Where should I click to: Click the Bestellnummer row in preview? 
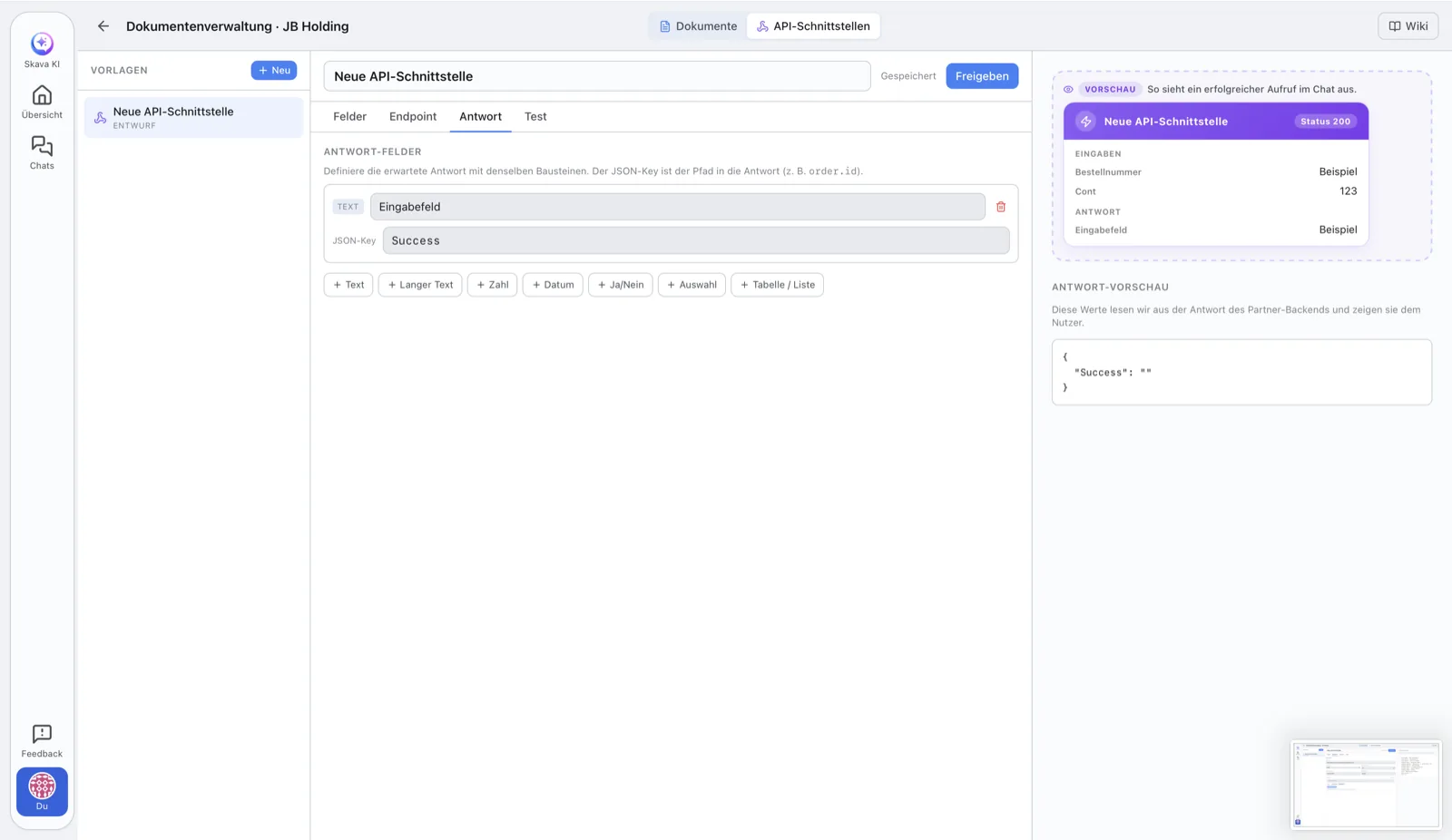[x=1216, y=171]
